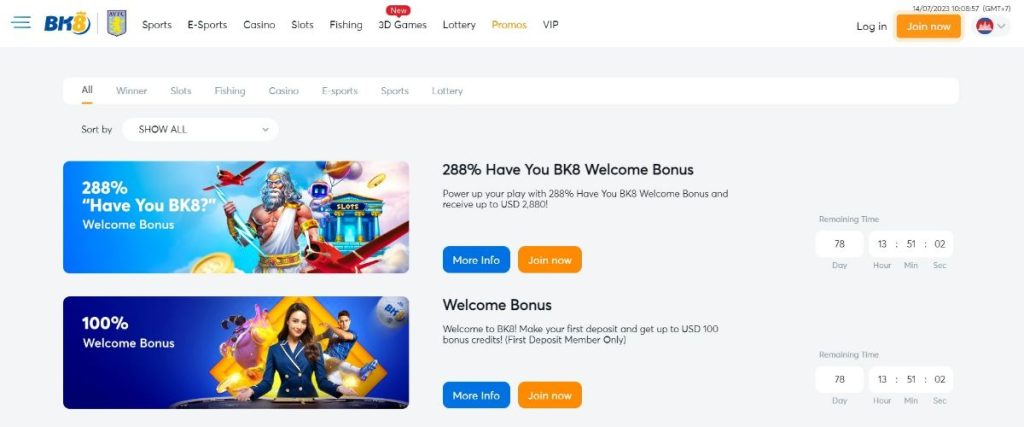Open the Sports navigation menu
The height and width of the screenshot is (427, 1024).
click(x=157, y=25)
